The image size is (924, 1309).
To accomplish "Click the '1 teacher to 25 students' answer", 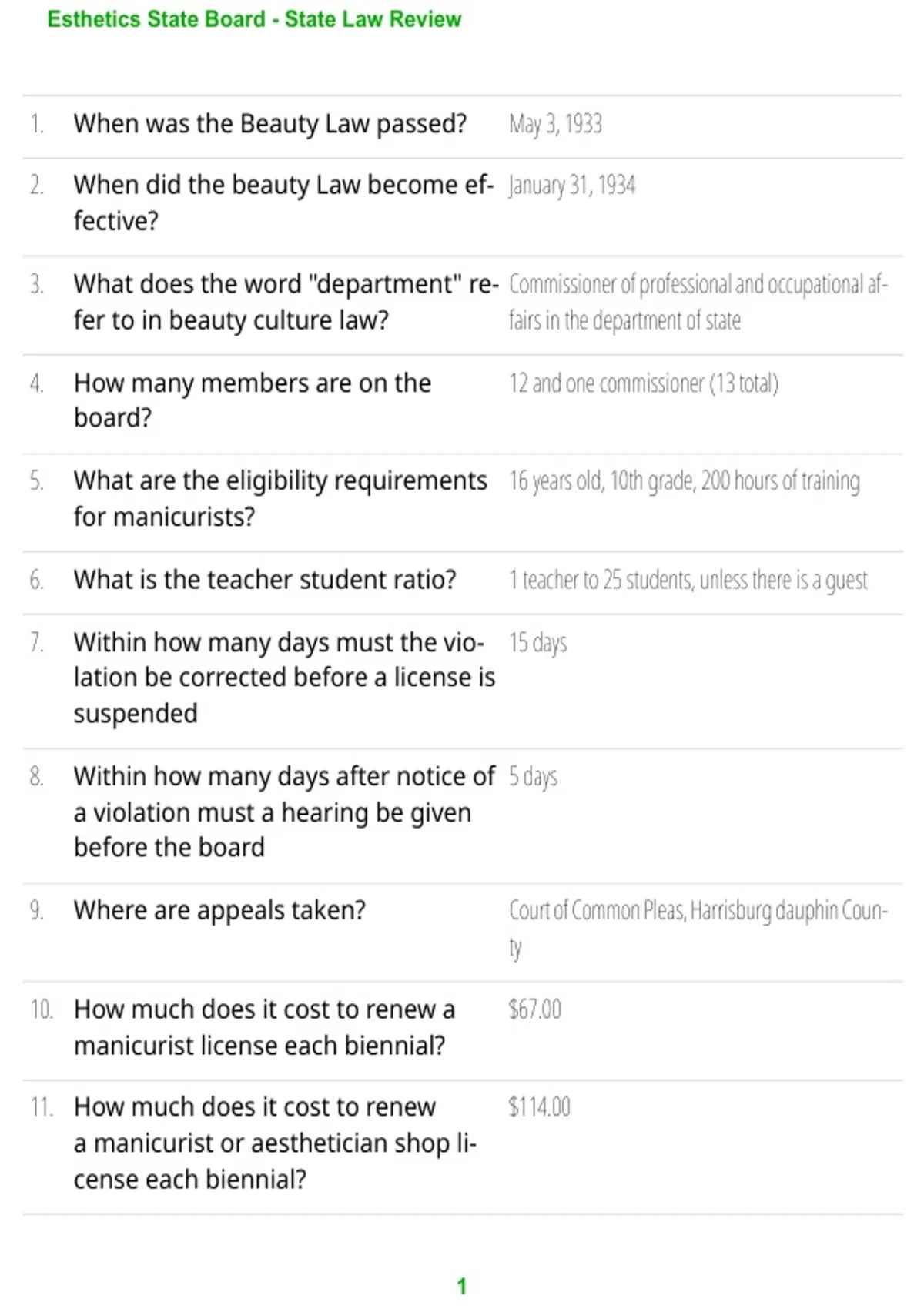I will pos(688,580).
